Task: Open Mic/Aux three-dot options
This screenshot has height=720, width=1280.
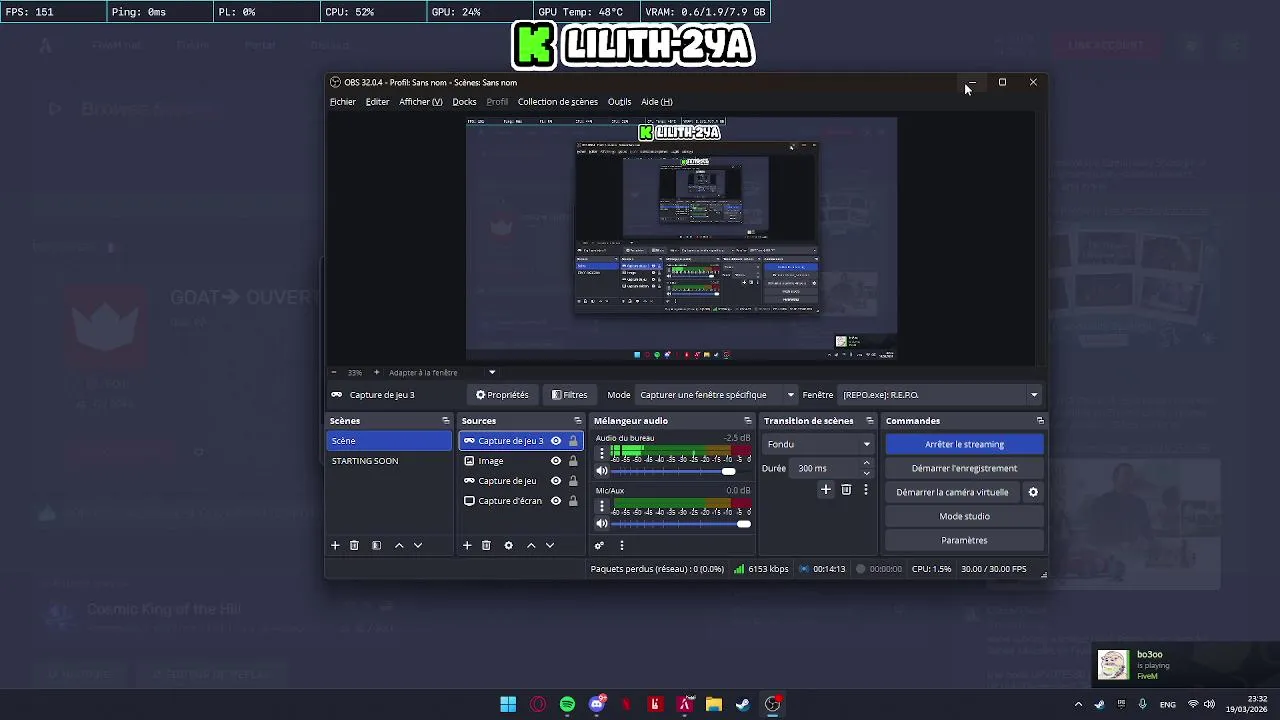Action: (602, 506)
